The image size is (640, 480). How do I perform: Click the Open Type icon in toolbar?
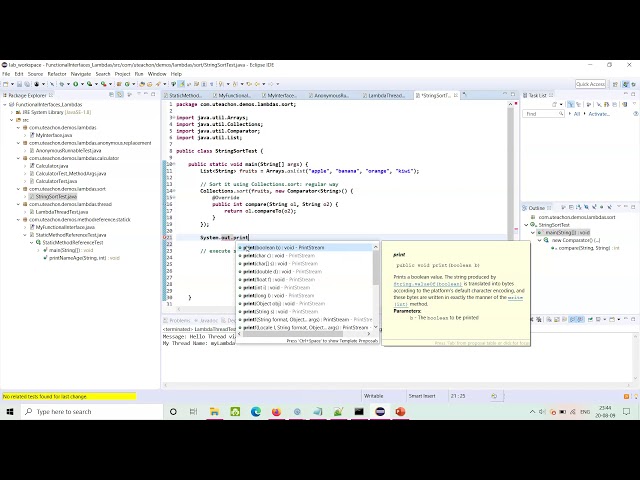(x=142, y=84)
